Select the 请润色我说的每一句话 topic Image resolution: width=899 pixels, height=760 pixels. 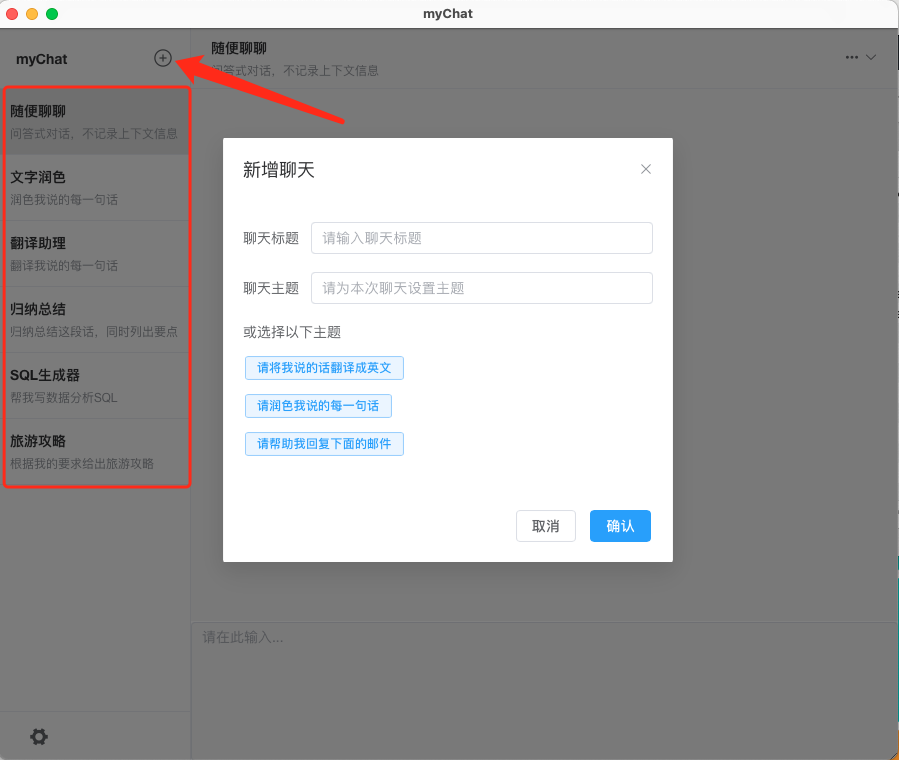(318, 405)
